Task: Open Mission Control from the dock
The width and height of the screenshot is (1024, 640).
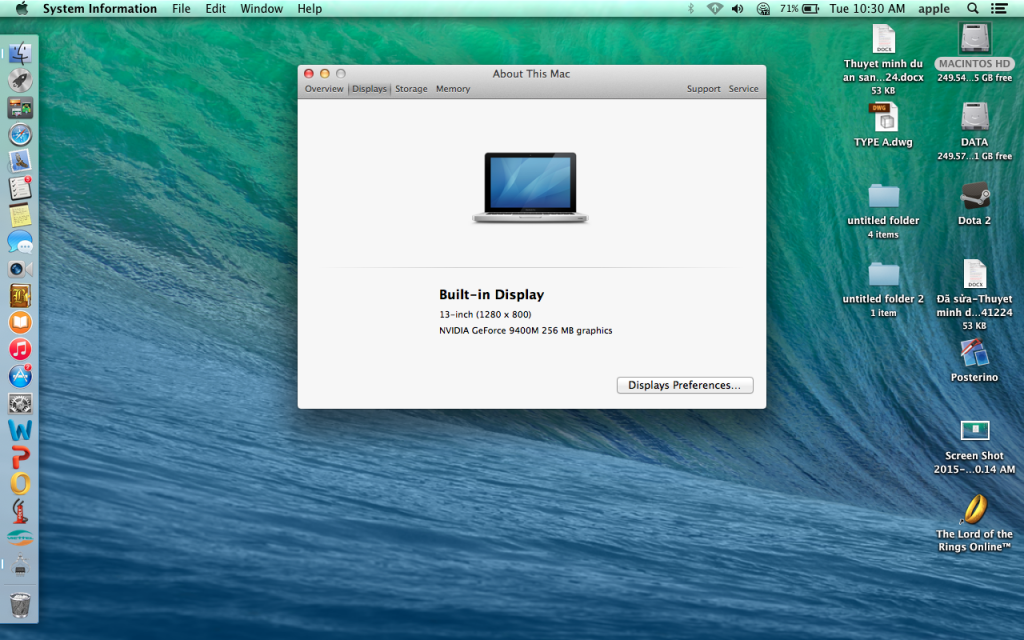Action: click(x=20, y=108)
